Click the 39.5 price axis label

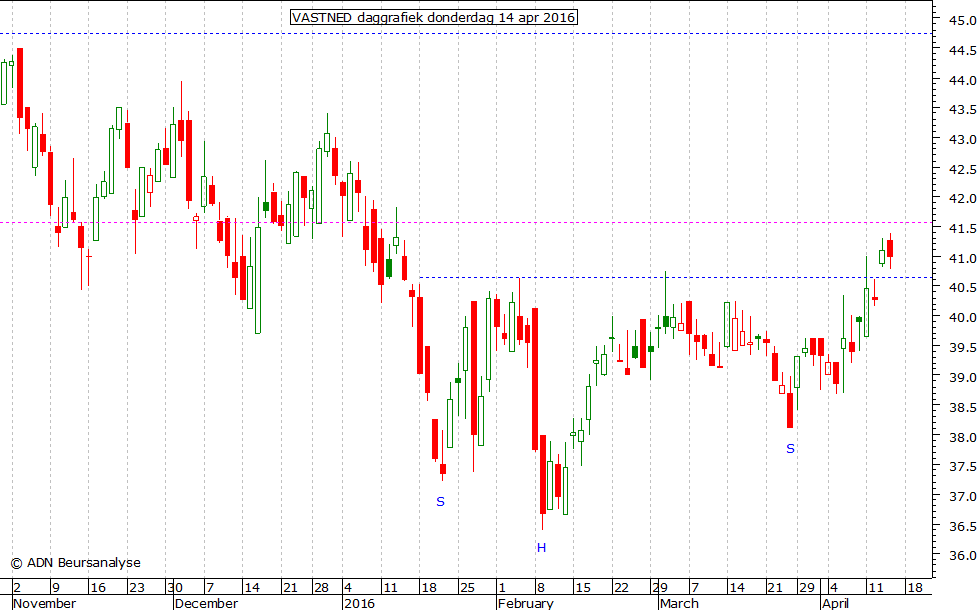coord(962,348)
